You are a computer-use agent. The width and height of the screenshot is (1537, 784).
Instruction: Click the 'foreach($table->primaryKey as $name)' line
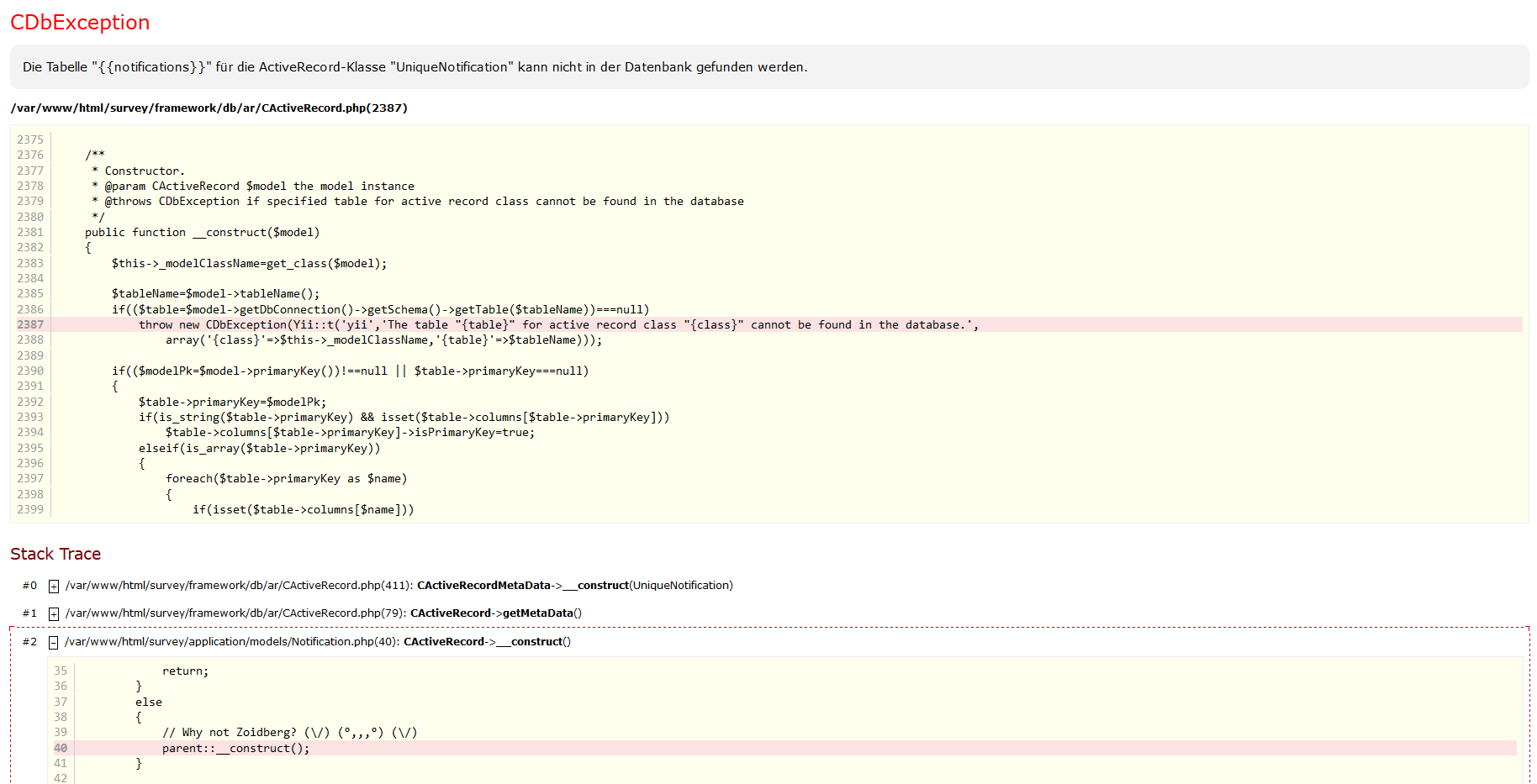[286, 479]
